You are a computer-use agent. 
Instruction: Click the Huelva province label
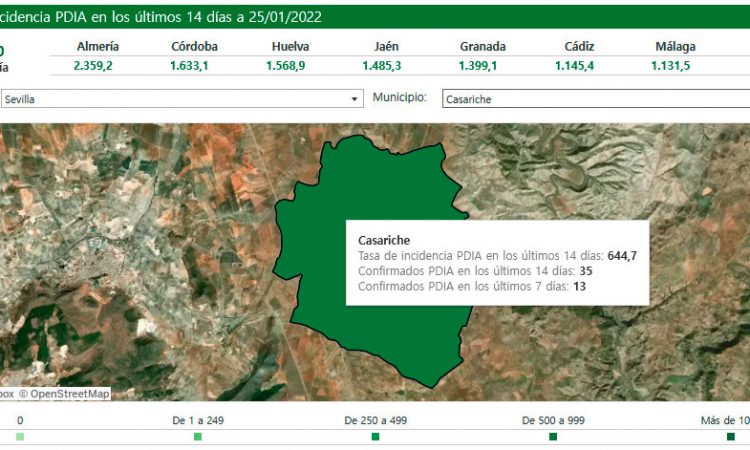[290, 46]
